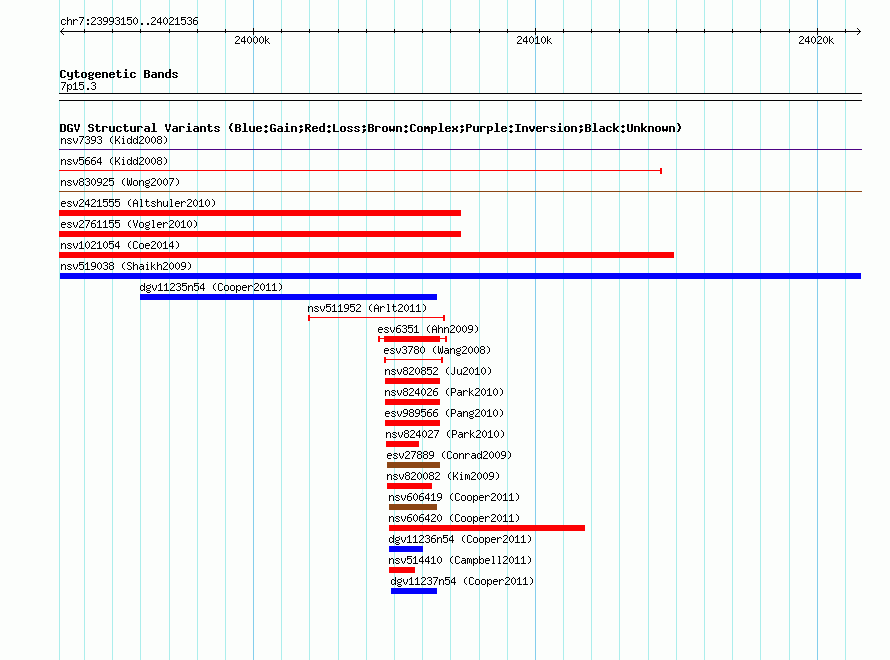
Task: Click the dgv11235n54 (Cooper2011) label
Action: 211,287
